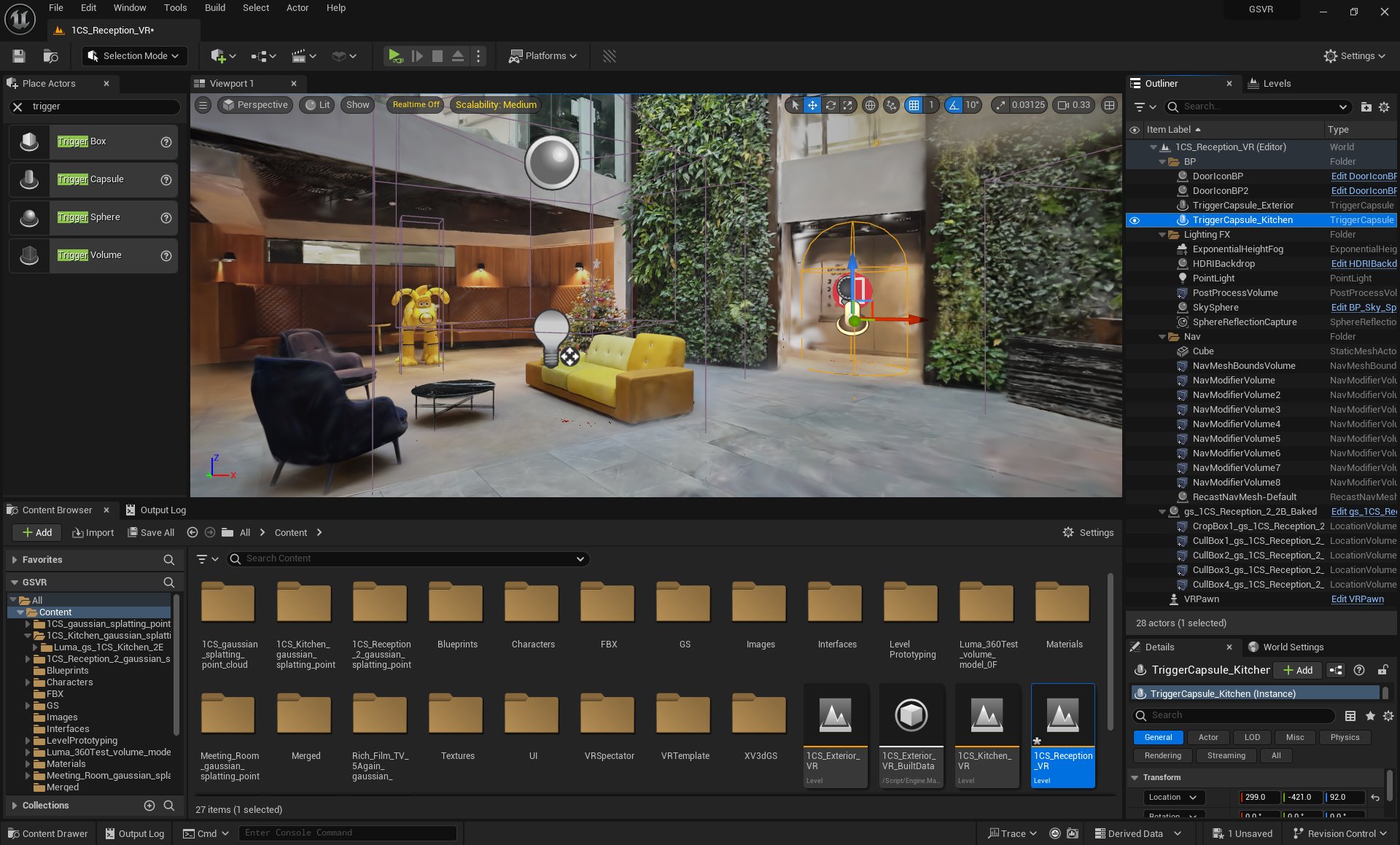This screenshot has height=845, width=1400.
Task: Open play options three-dot menu
Action: tap(478, 56)
